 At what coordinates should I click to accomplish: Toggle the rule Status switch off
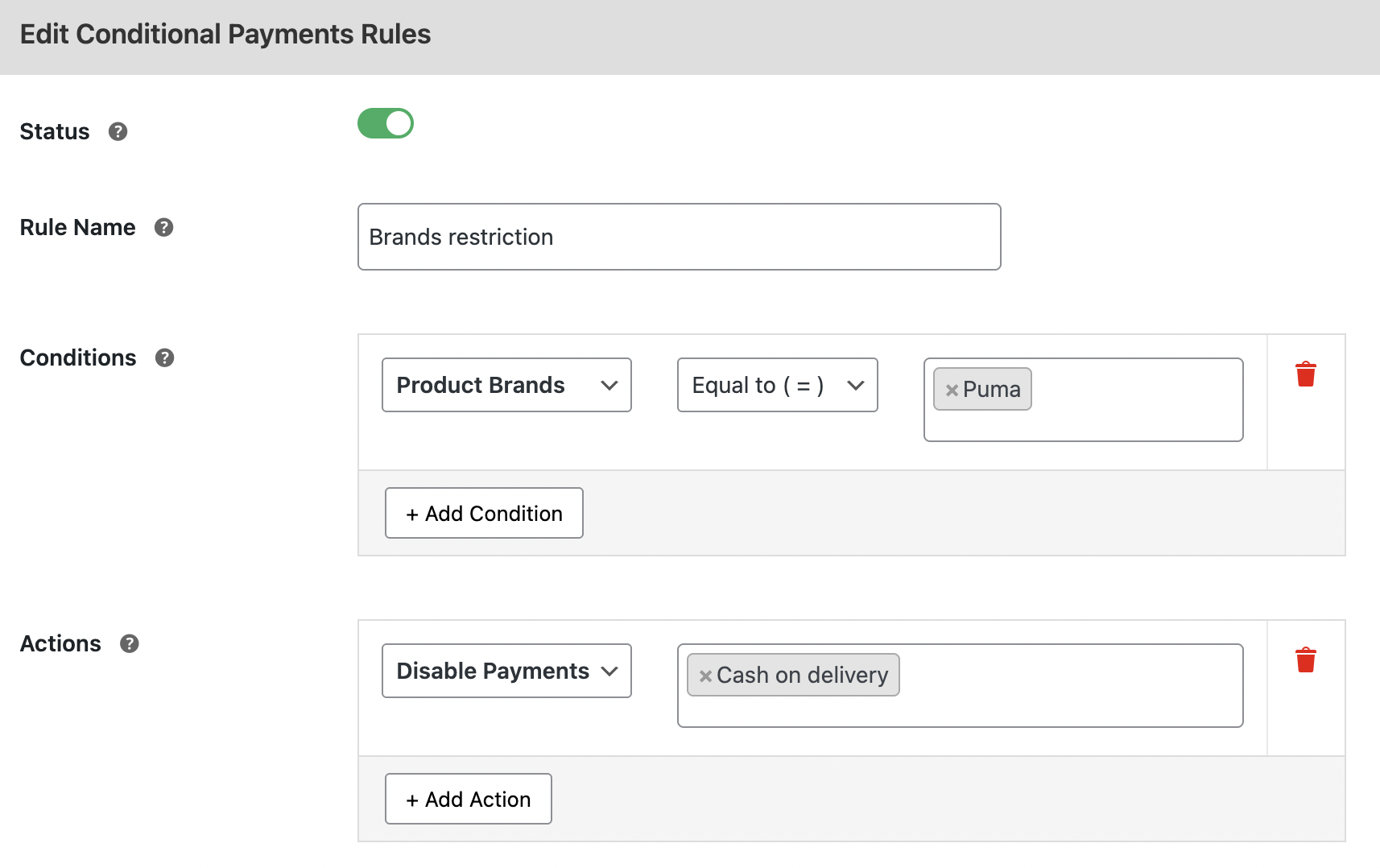(x=386, y=124)
